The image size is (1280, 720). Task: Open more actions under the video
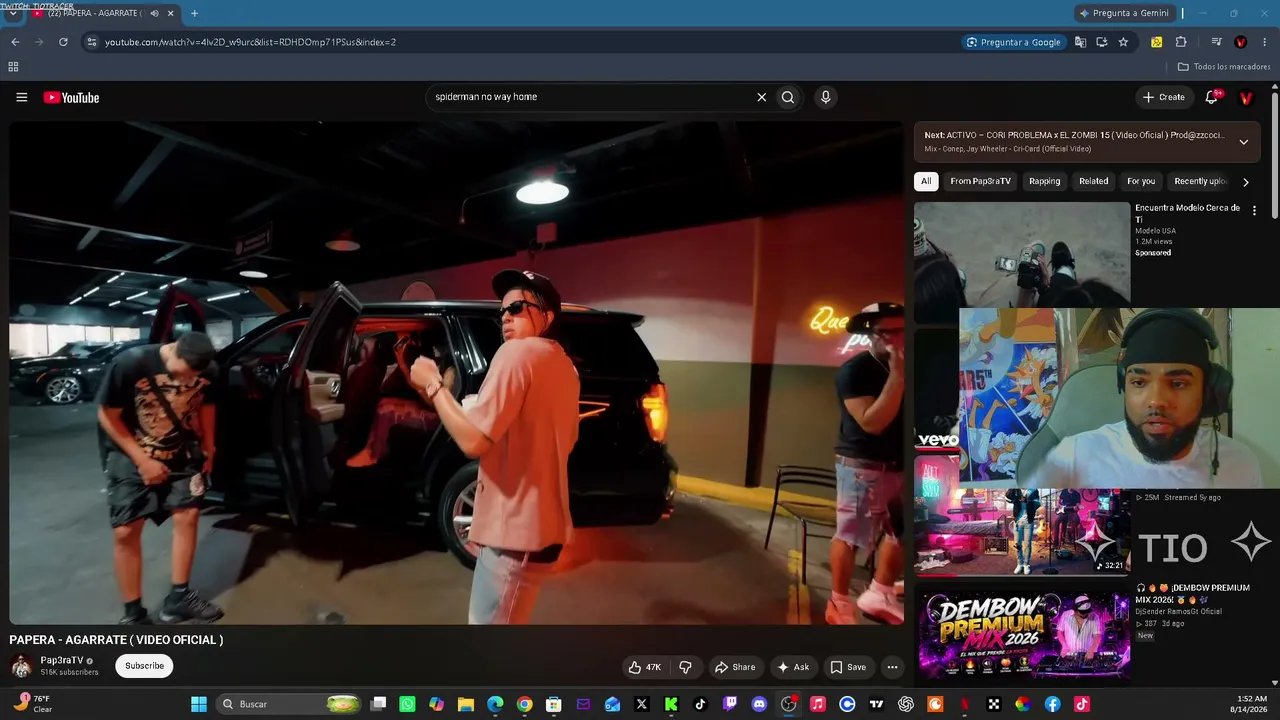tap(892, 667)
